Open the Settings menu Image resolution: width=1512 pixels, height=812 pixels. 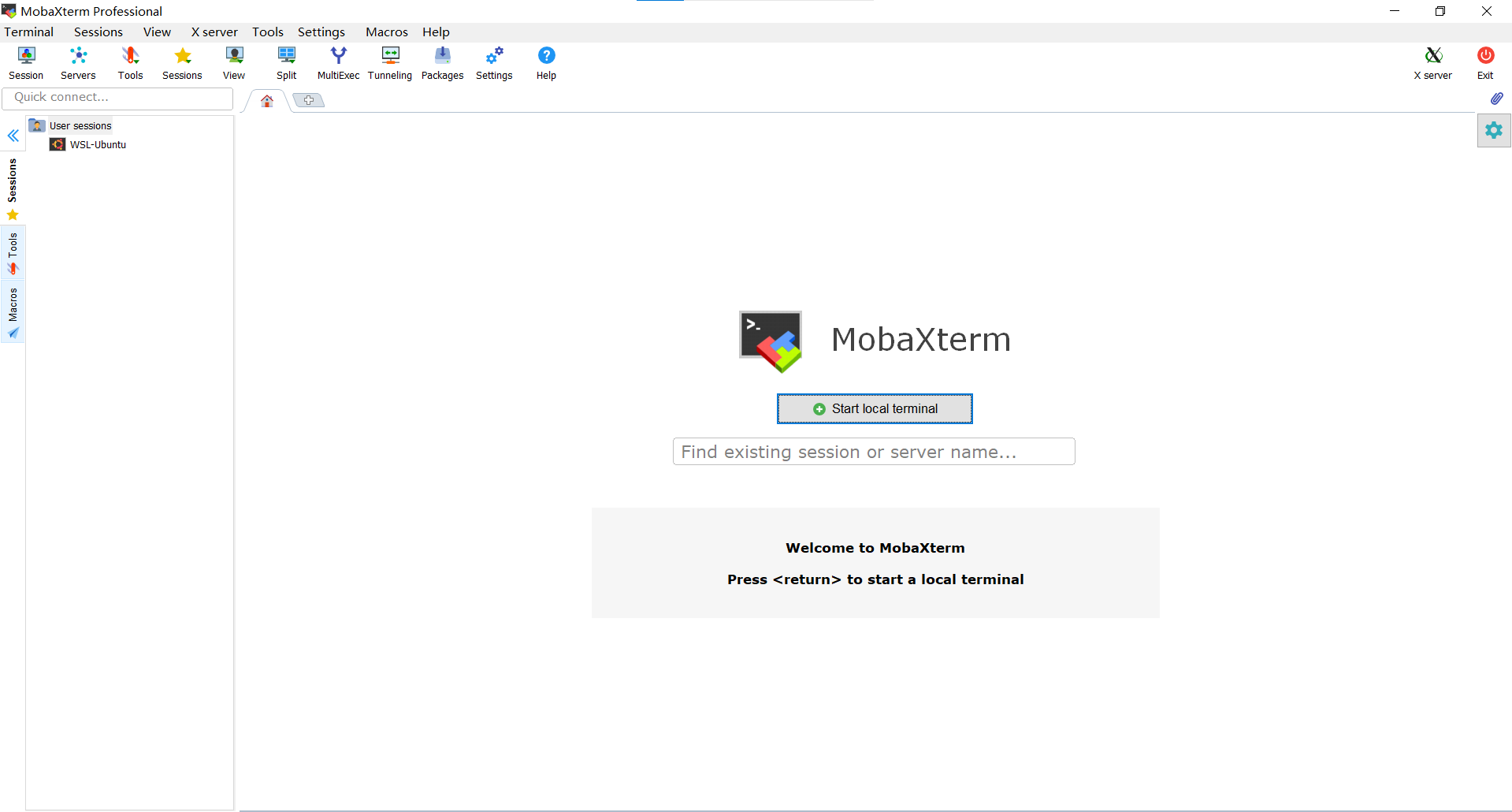click(x=321, y=32)
